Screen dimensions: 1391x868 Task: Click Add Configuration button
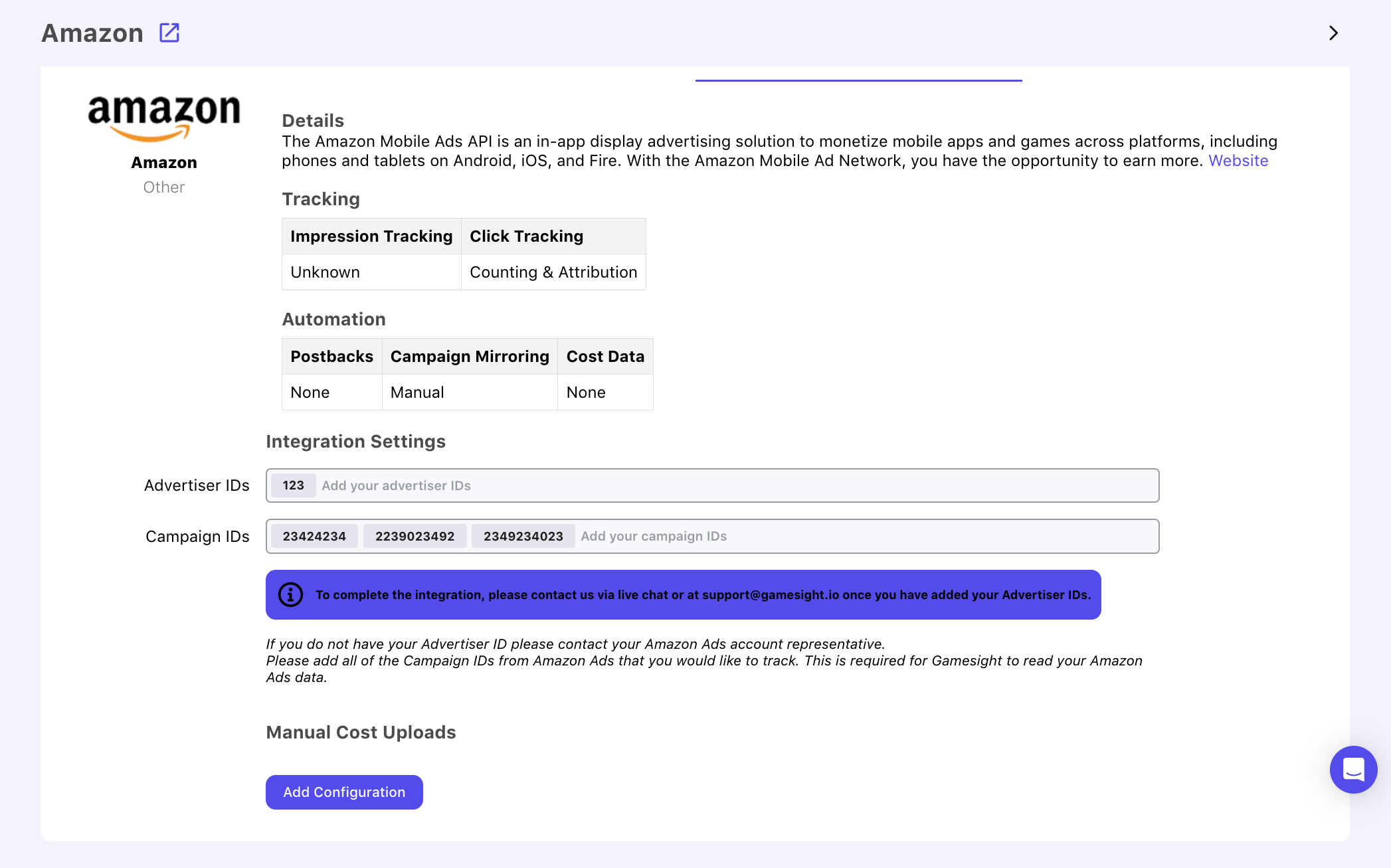coord(344,792)
